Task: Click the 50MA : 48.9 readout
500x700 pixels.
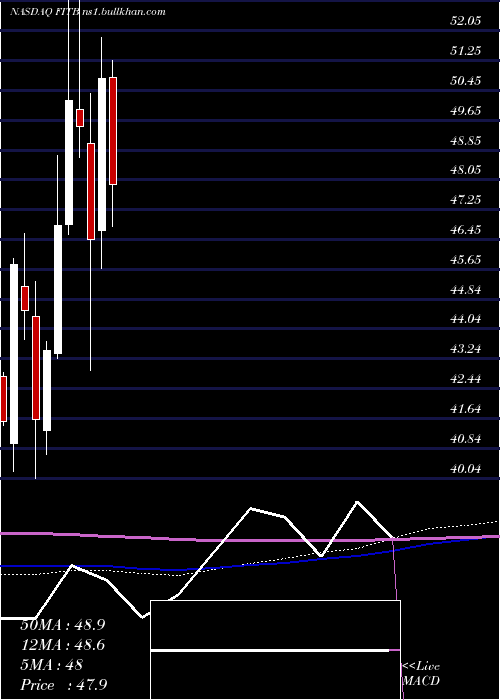Action: 63,625
